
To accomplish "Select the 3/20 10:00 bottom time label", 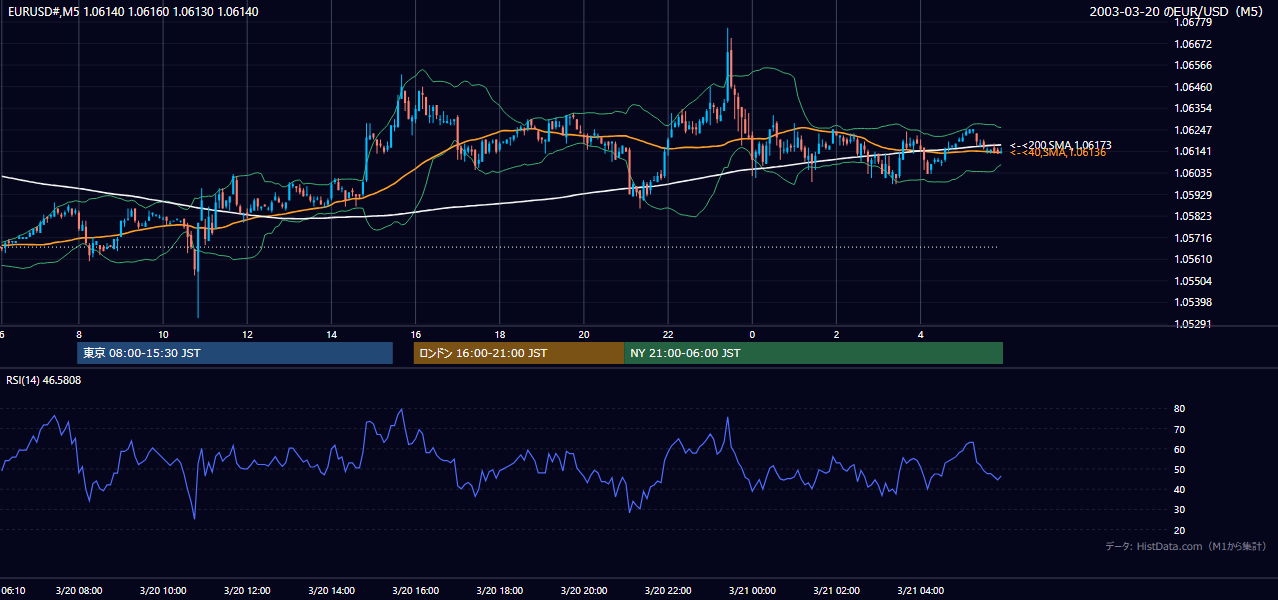I will click(163, 591).
